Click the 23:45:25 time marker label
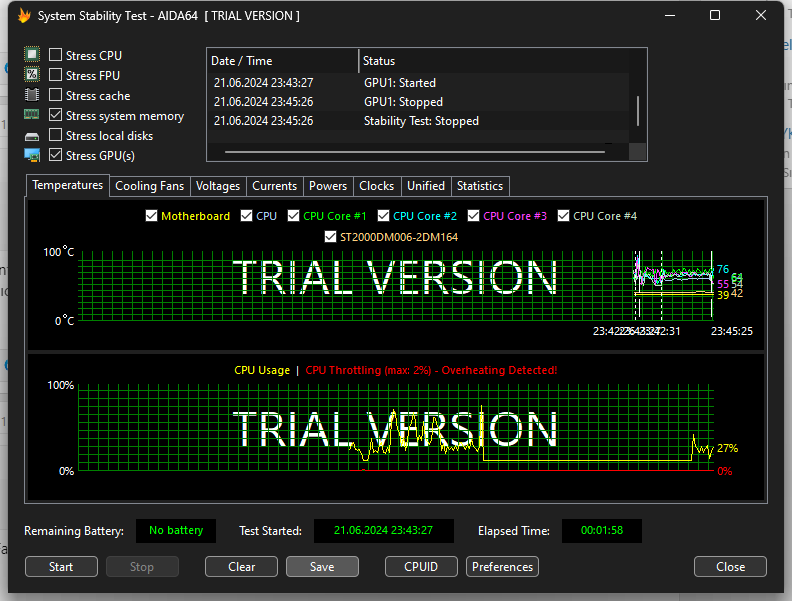The image size is (792, 601). pyautogui.click(x=732, y=331)
